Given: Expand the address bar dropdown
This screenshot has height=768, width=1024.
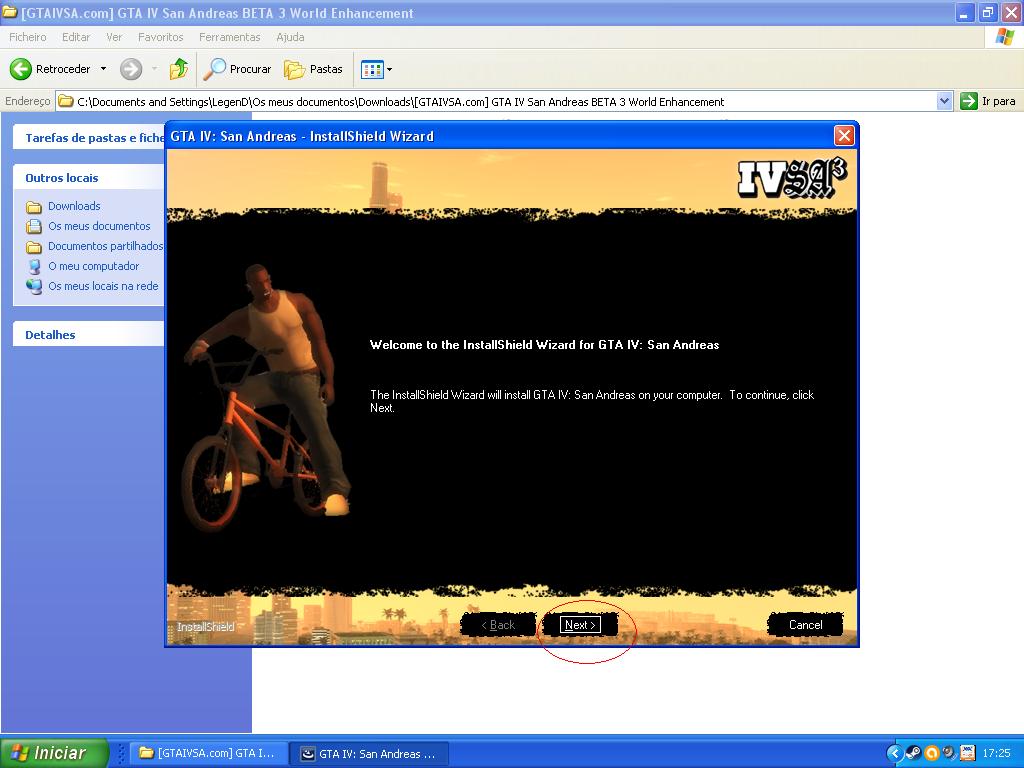Looking at the screenshot, I should [944, 101].
